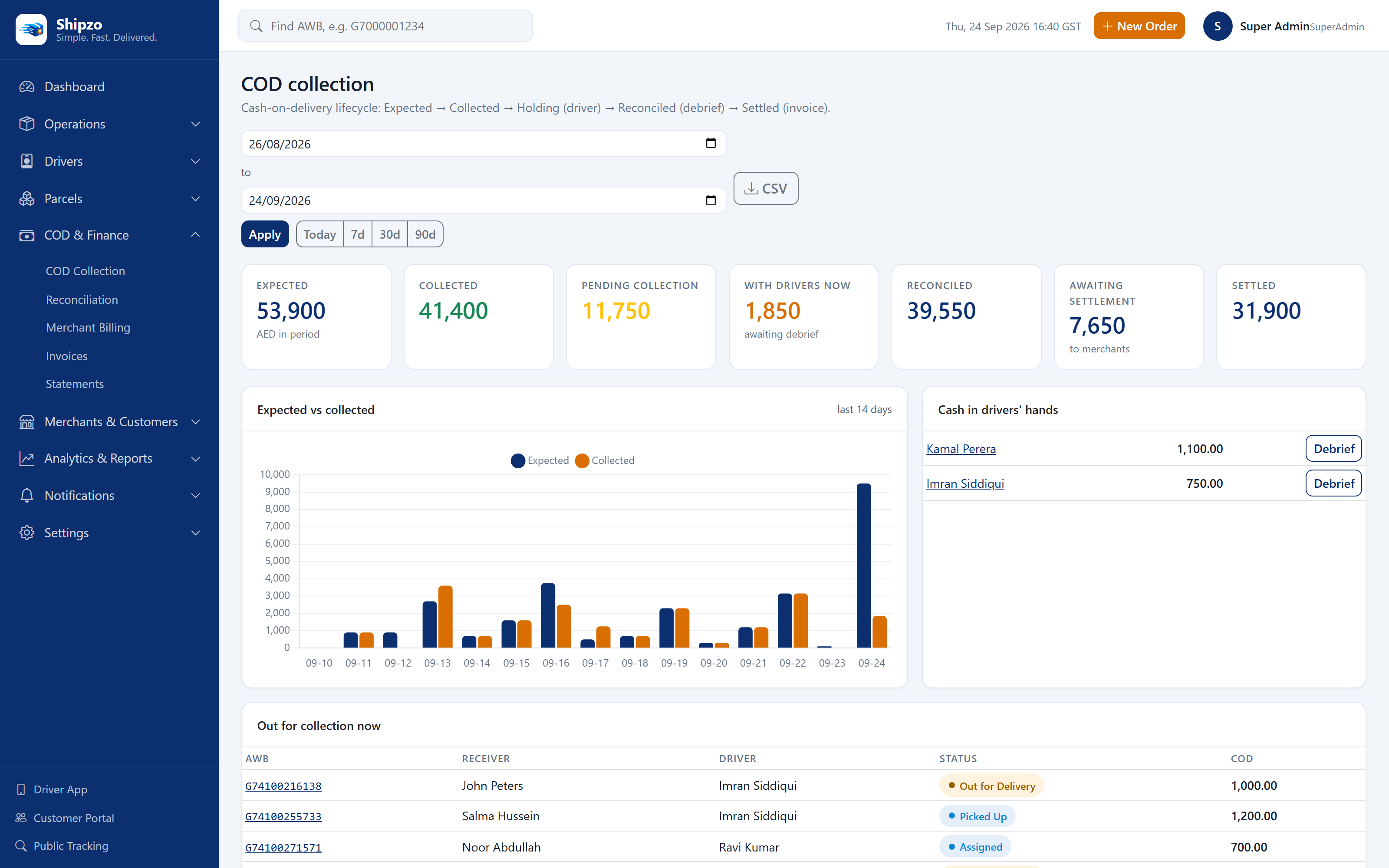The height and width of the screenshot is (868, 1389).
Task: Toggle Expected series in chart legend
Action: [540, 460]
